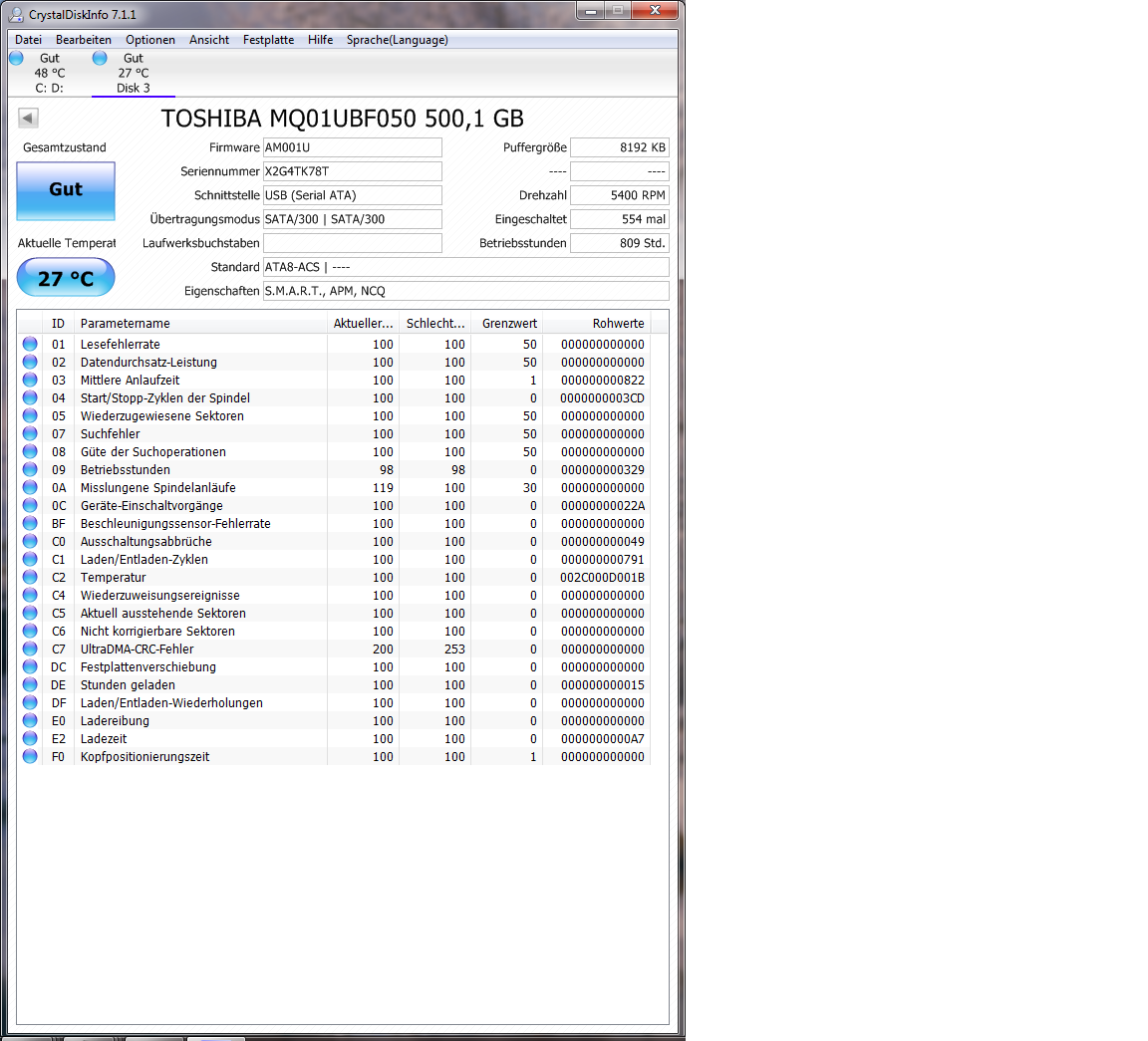Image resolution: width=1148 pixels, height=1041 pixels.
Task: Open the Festplatte menu
Action: [269, 40]
